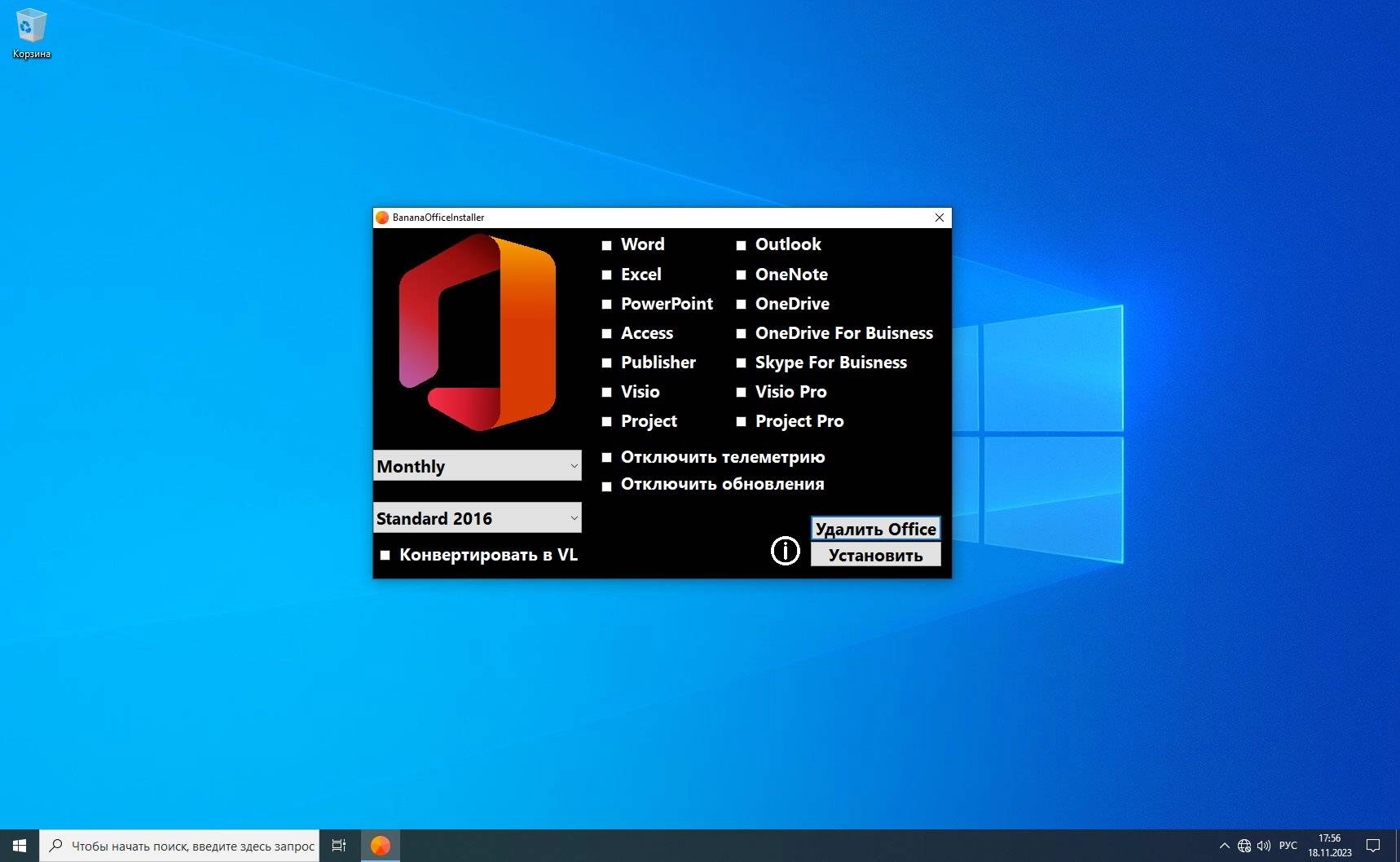Toggle Отключить телеметрию checkbox

tap(606, 458)
